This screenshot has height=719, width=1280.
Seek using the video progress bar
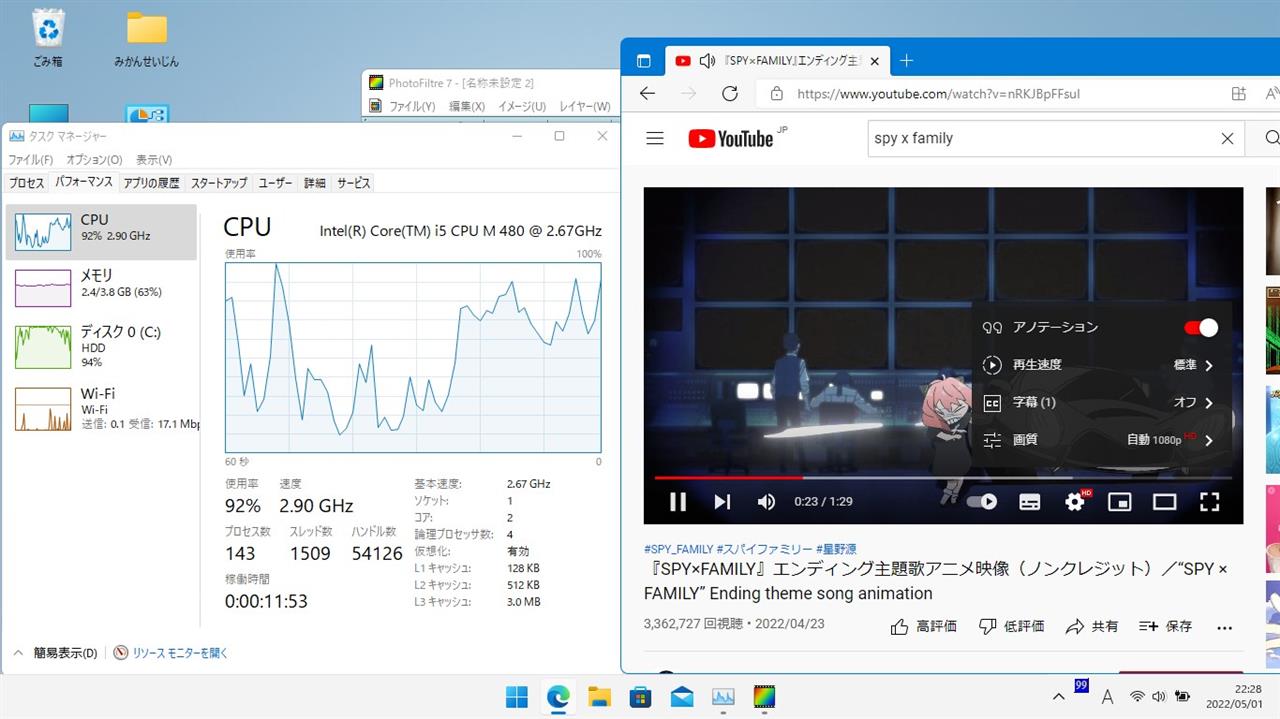(x=943, y=478)
